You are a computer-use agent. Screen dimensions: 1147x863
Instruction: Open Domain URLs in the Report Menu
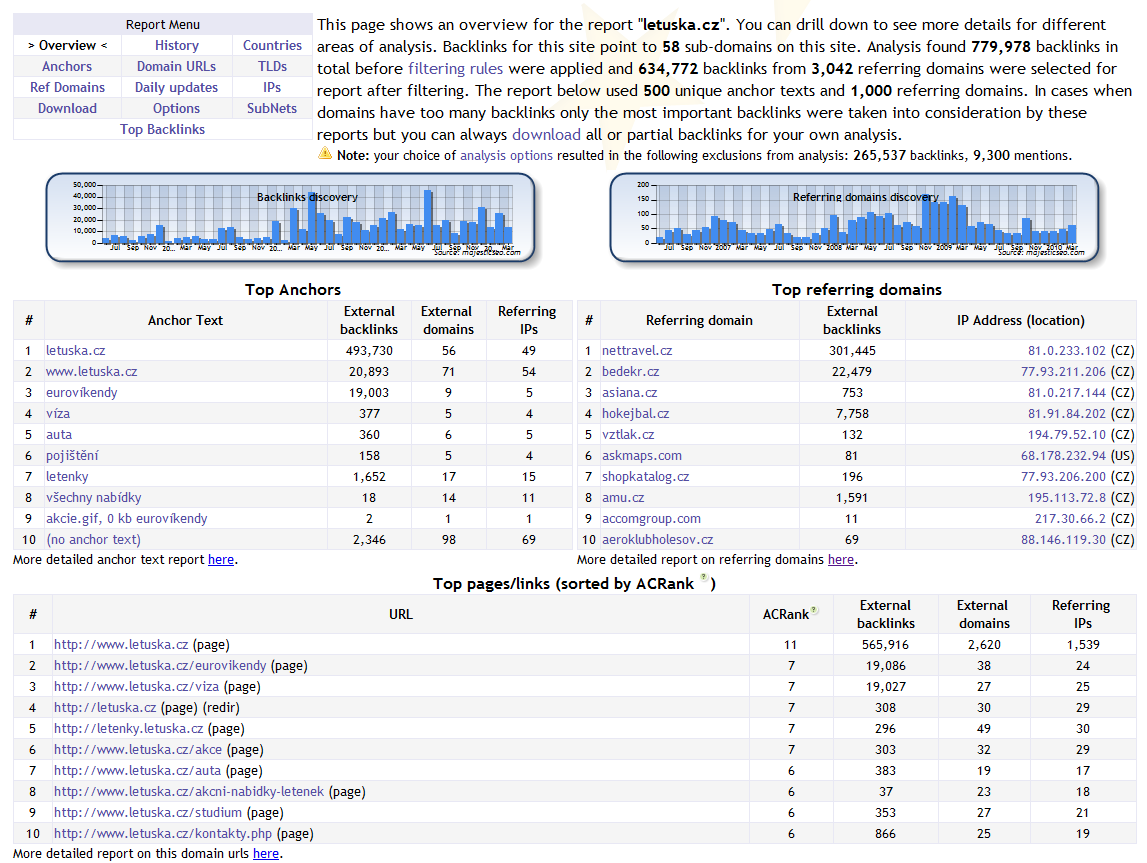coord(176,67)
